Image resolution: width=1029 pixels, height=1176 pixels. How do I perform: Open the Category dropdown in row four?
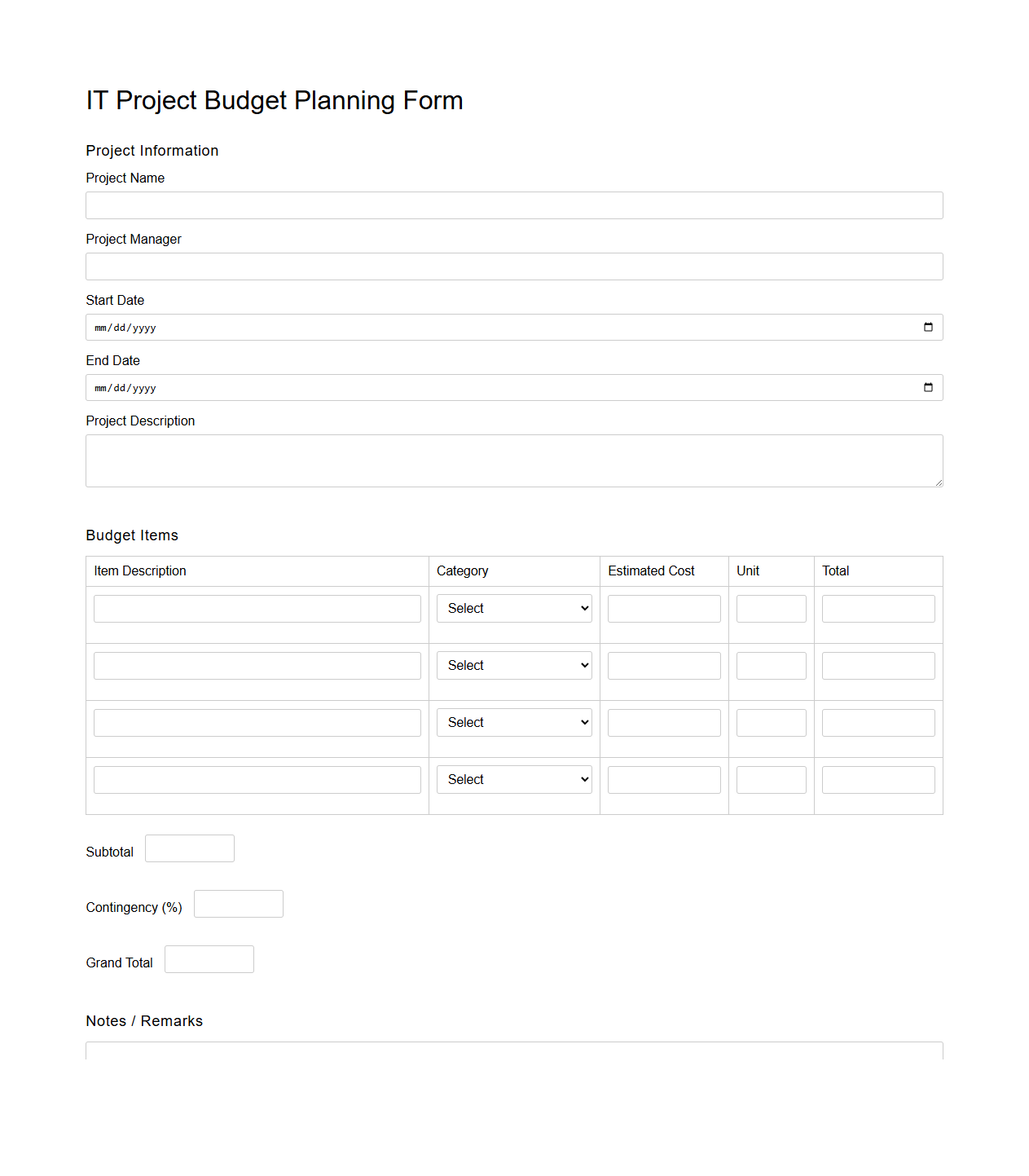[513, 779]
